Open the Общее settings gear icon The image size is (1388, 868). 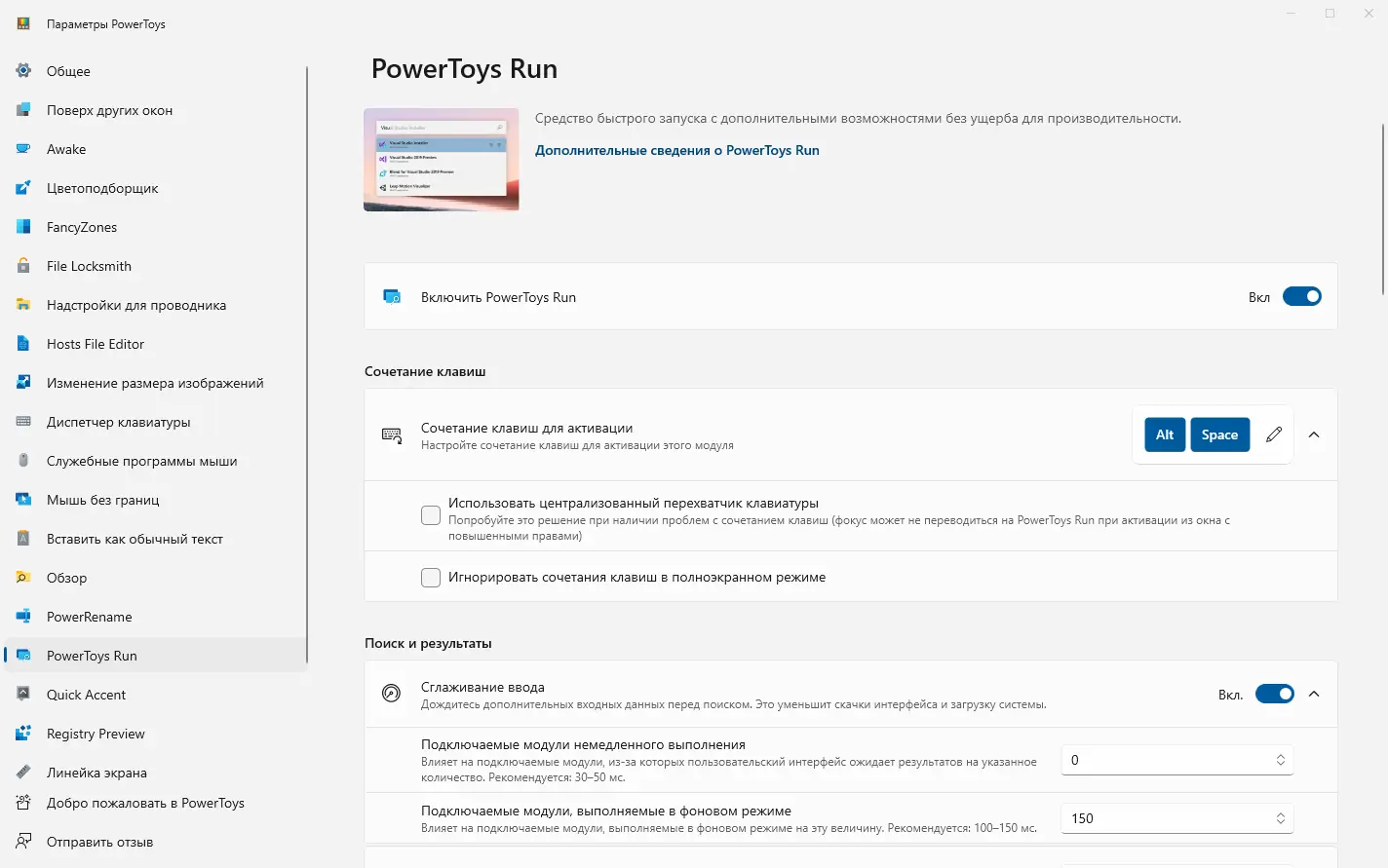pos(23,71)
